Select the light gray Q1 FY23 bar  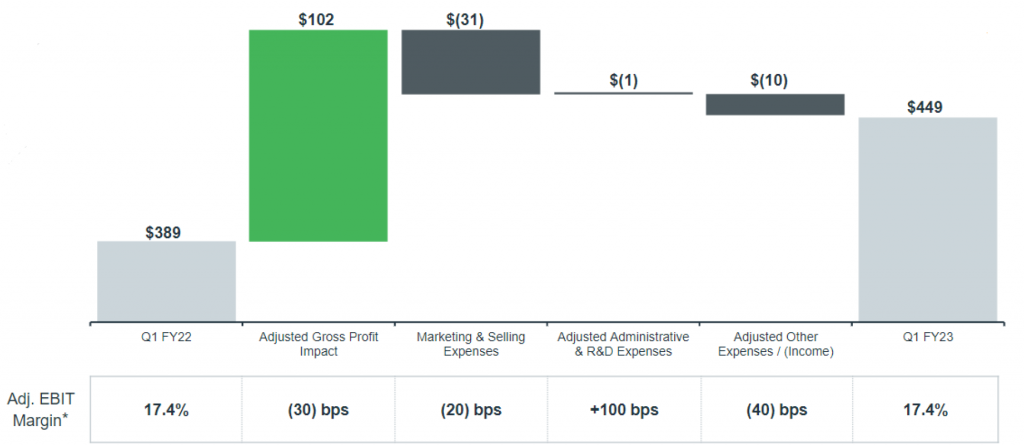(x=928, y=219)
